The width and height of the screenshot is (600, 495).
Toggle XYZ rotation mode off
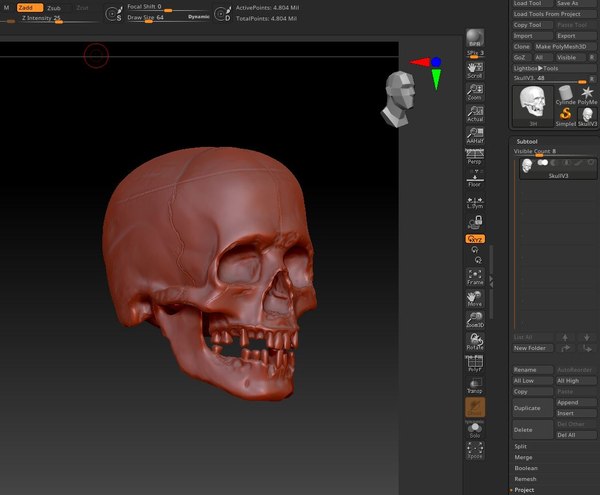pos(475,239)
